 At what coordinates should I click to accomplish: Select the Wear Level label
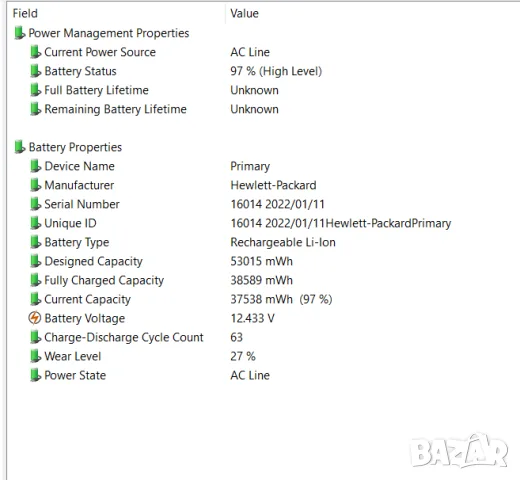tap(73, 356)
